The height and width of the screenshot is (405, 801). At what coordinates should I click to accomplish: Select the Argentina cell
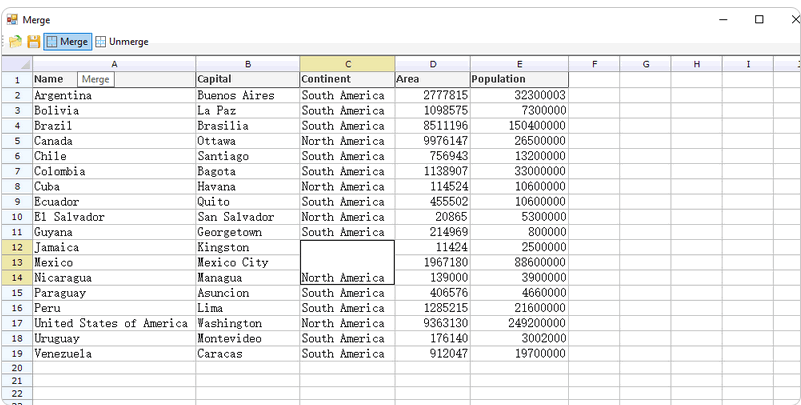[x=114, y=95]
